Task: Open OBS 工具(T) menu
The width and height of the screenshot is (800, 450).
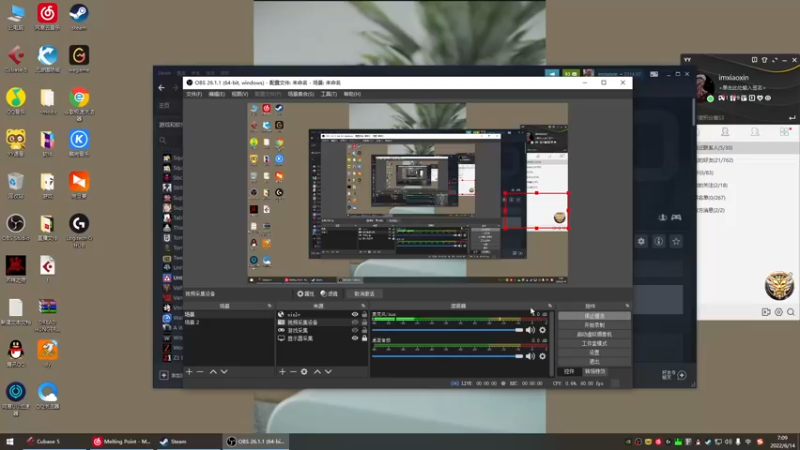Action: coord(329,94)
